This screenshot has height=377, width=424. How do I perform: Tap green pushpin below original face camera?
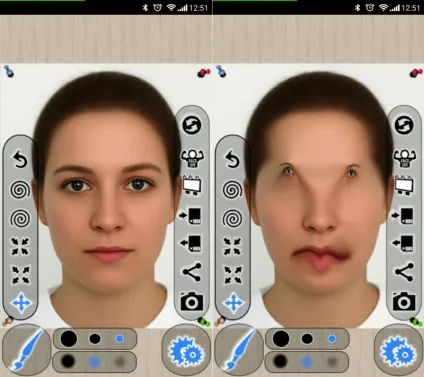[x=204, y=321]
